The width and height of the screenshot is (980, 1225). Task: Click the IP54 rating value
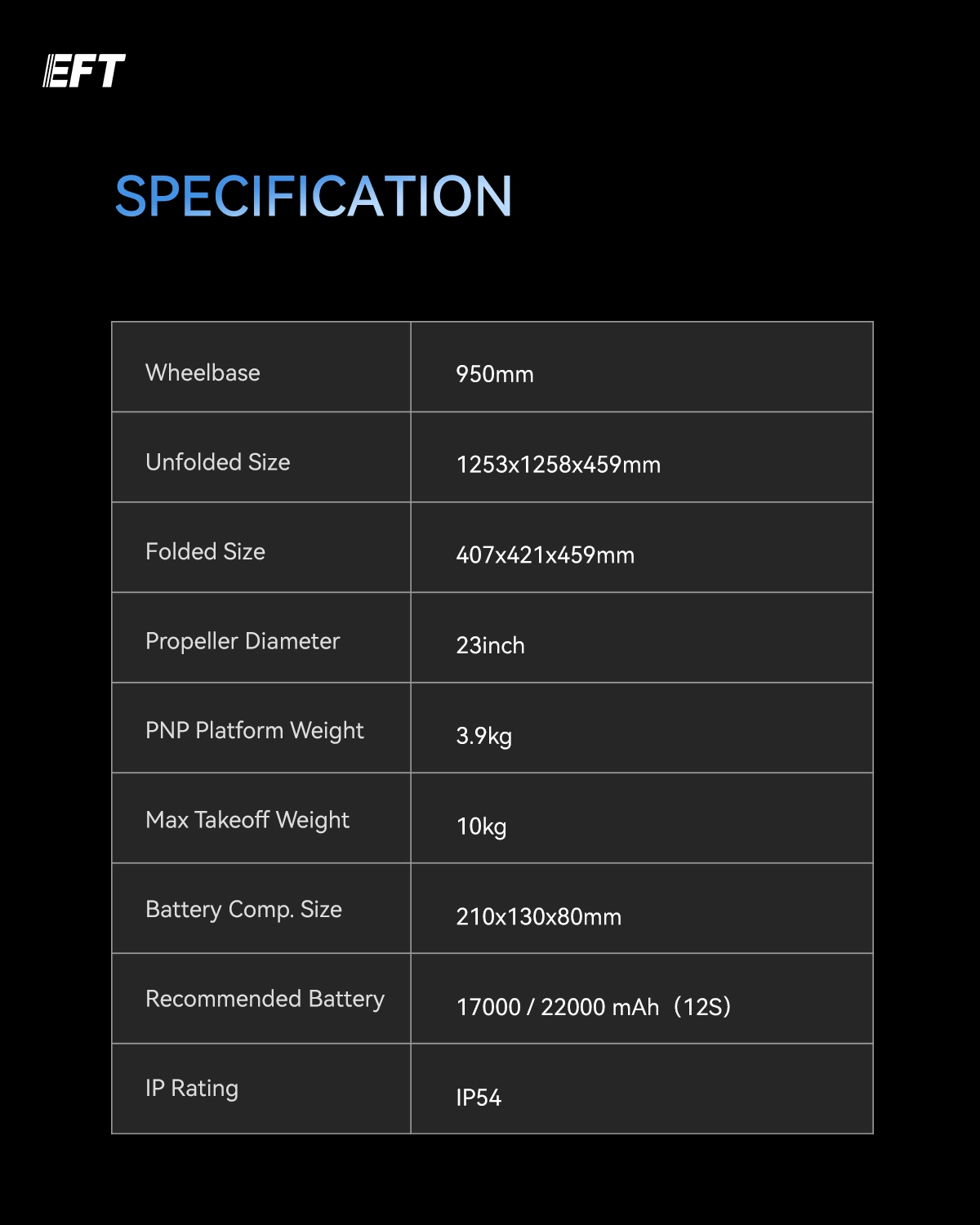(479, 1098)
